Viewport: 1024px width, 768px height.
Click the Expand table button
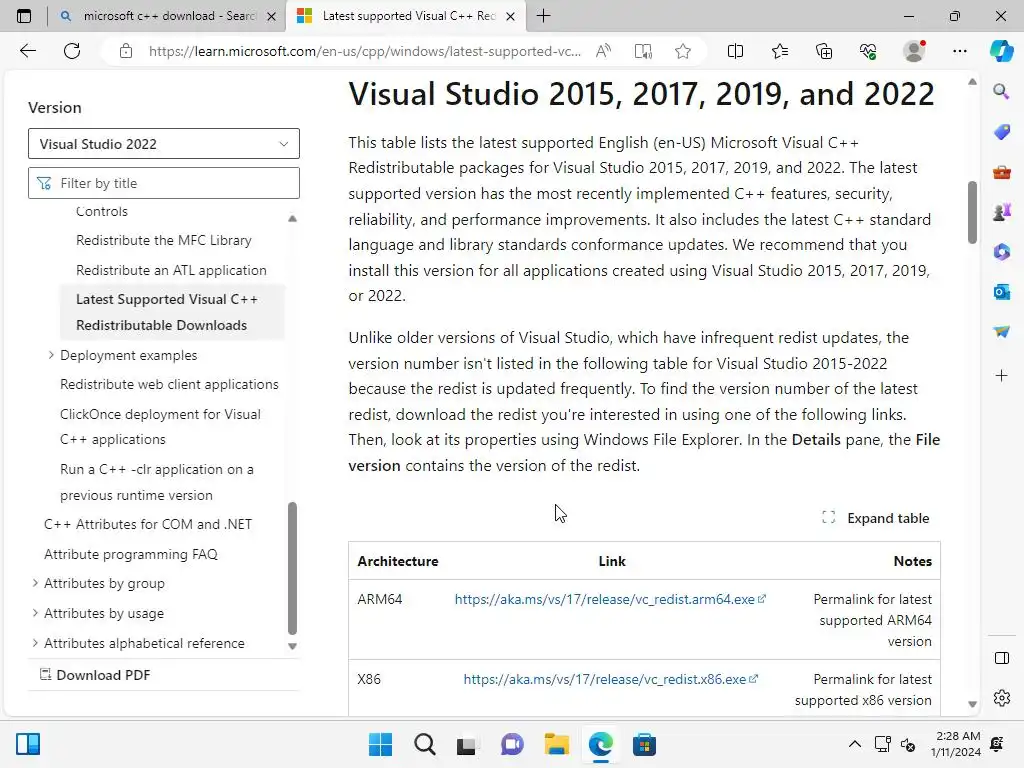(876, 518)
